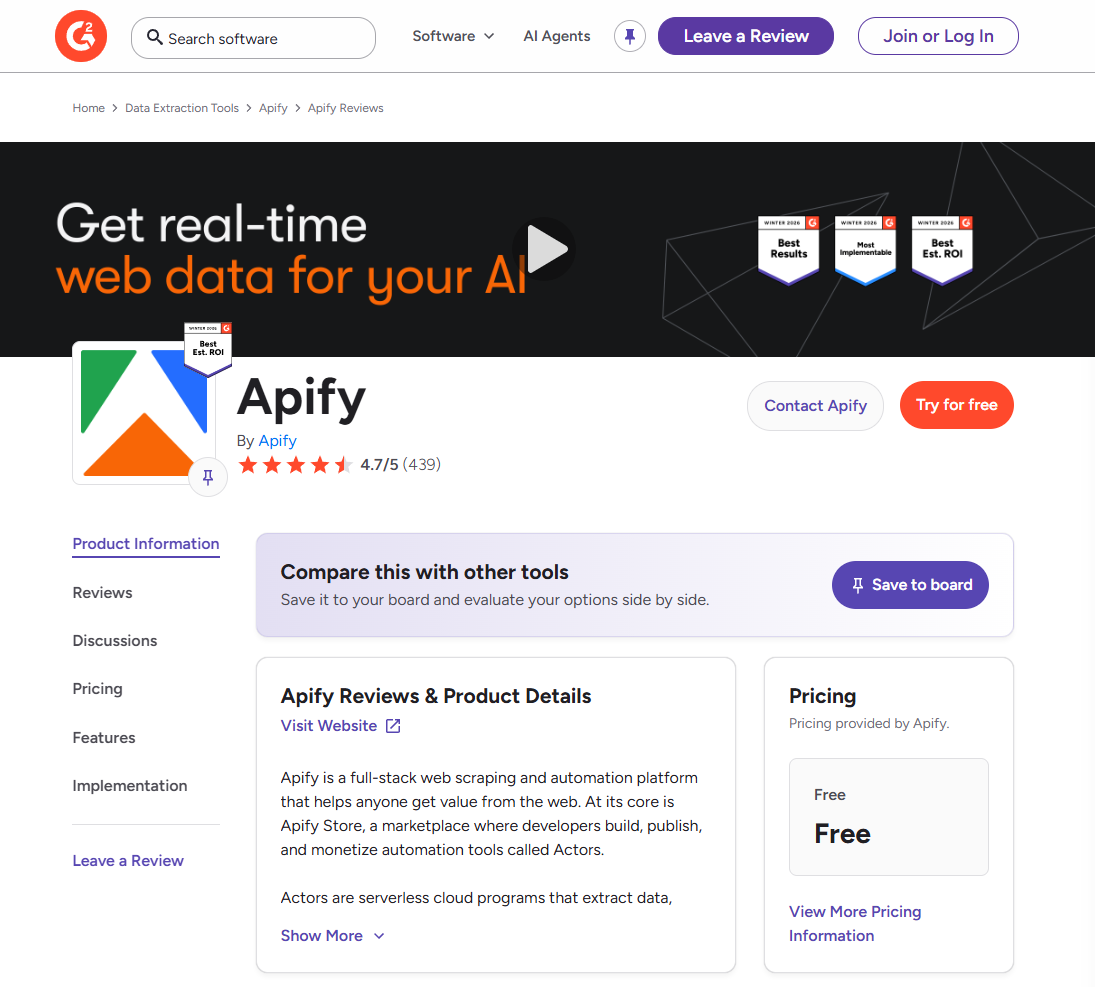Click the Best Est. ROI badge
1095x987 pixels.
(x=941, y=248)
